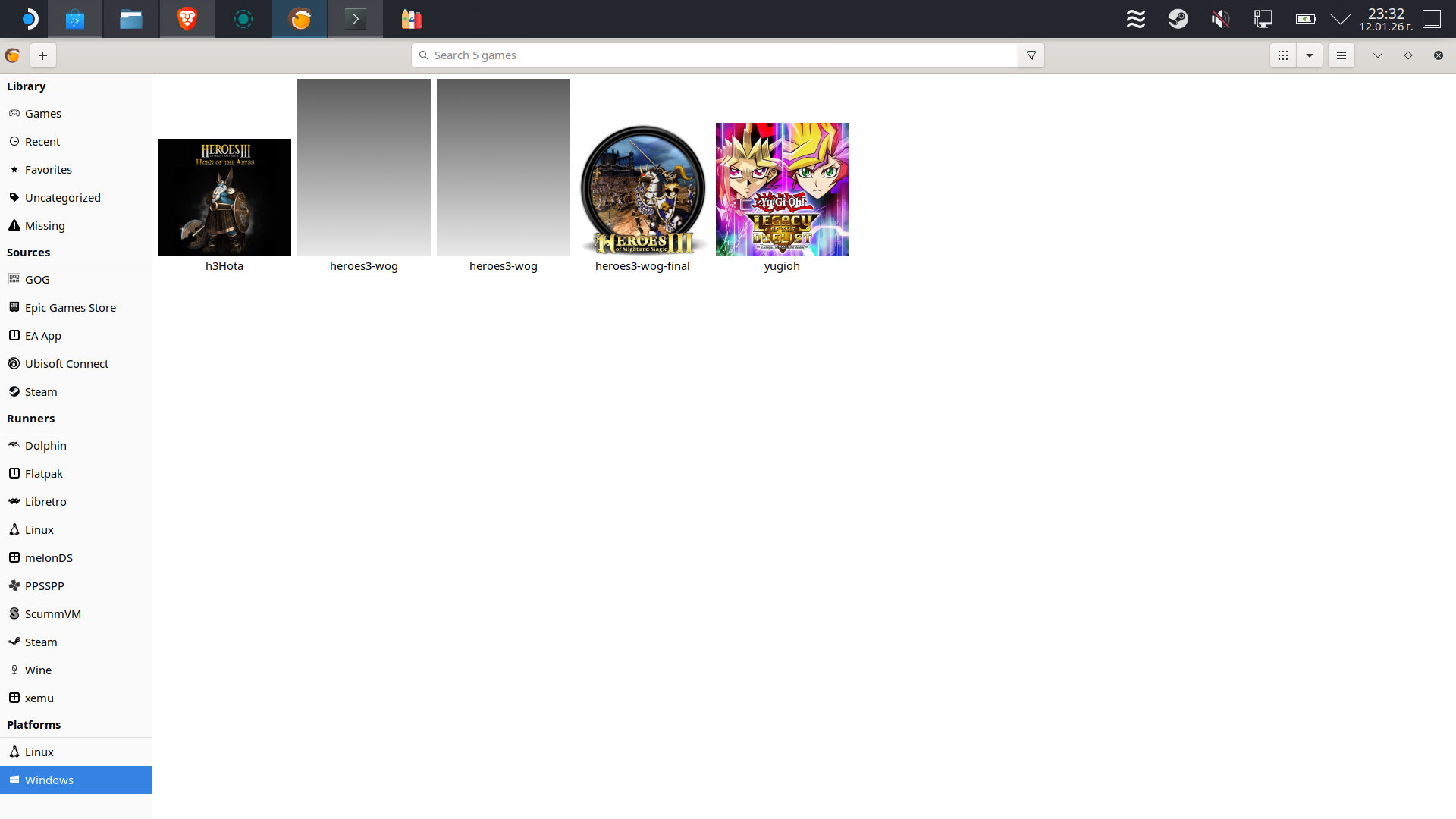Viewport: 1456px width, 819px height.
Task: Switch to grid view layout button
Action: coord(1282,55)
